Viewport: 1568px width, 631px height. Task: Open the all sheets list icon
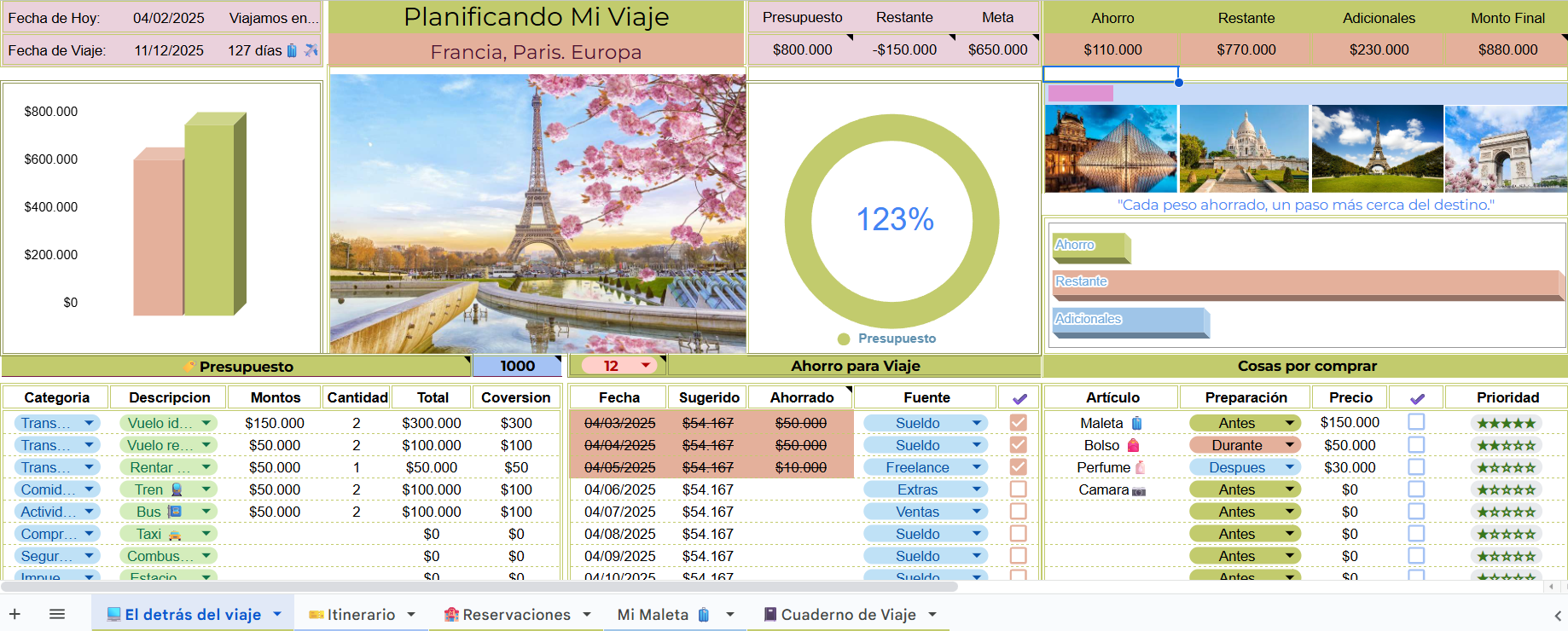[x=57, y=614]
